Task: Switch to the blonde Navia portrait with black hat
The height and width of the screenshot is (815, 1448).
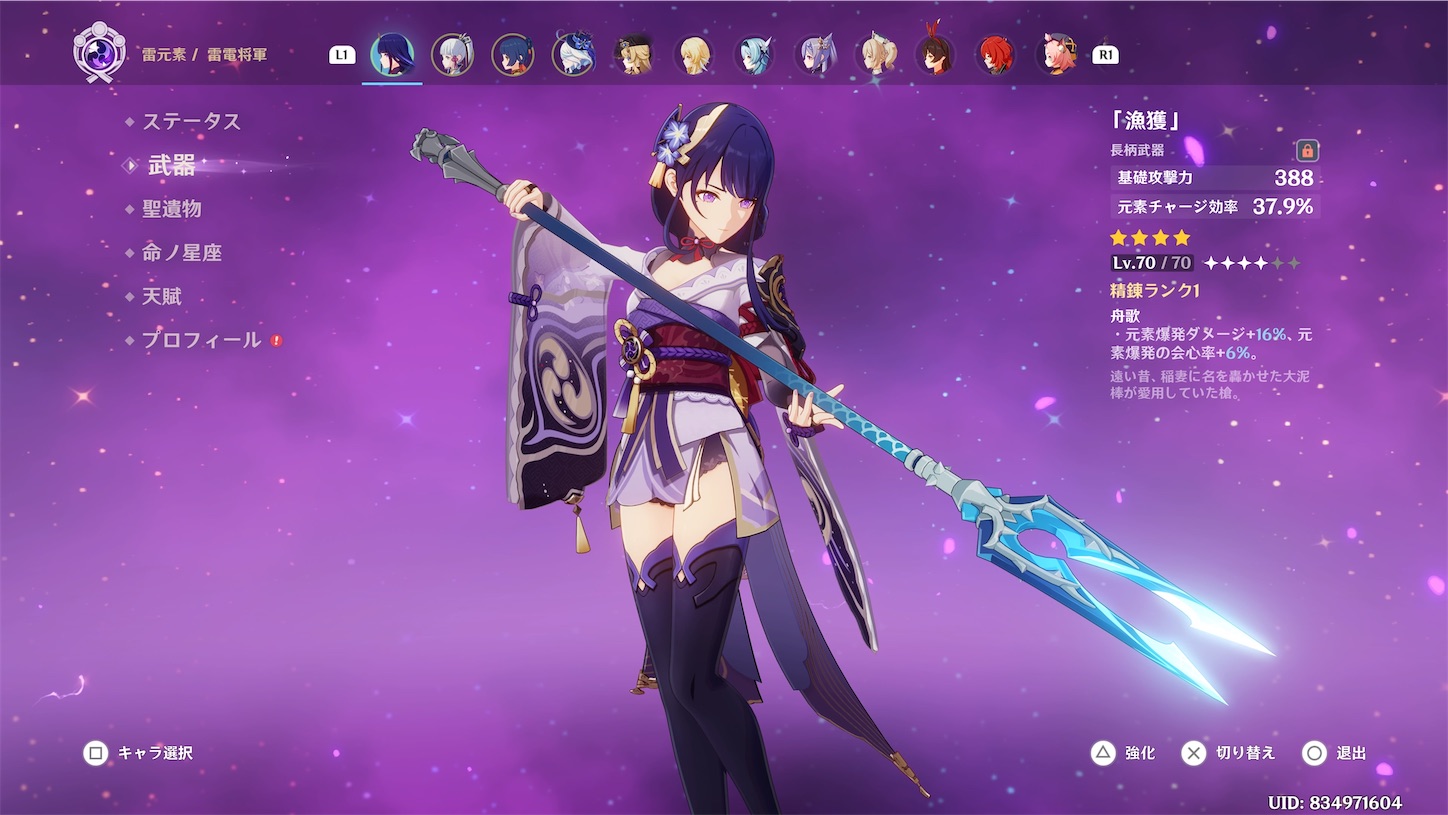Action: point(633,55)
